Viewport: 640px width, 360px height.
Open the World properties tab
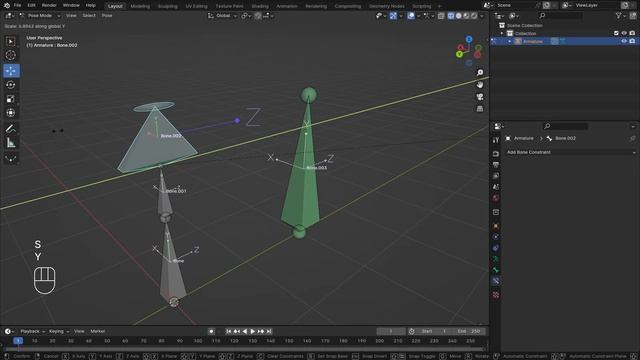[496, 198]
